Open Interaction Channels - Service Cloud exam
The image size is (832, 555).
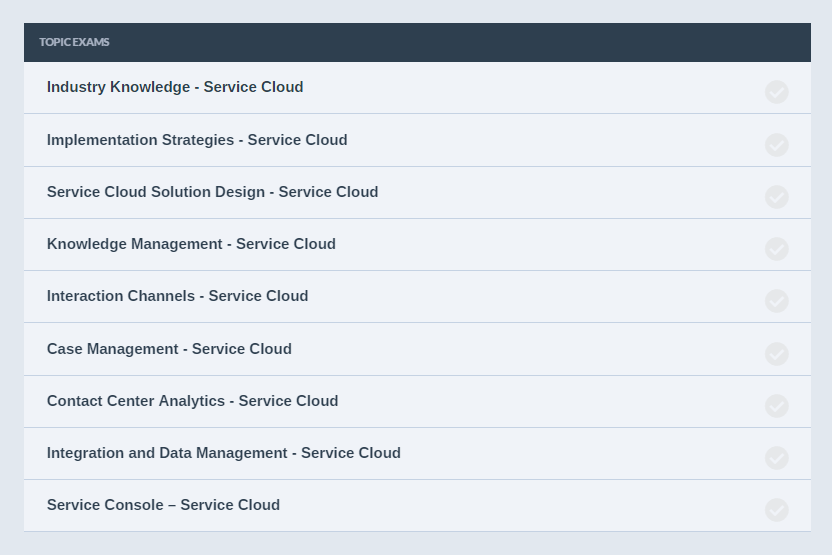click(x=177, y=296)
